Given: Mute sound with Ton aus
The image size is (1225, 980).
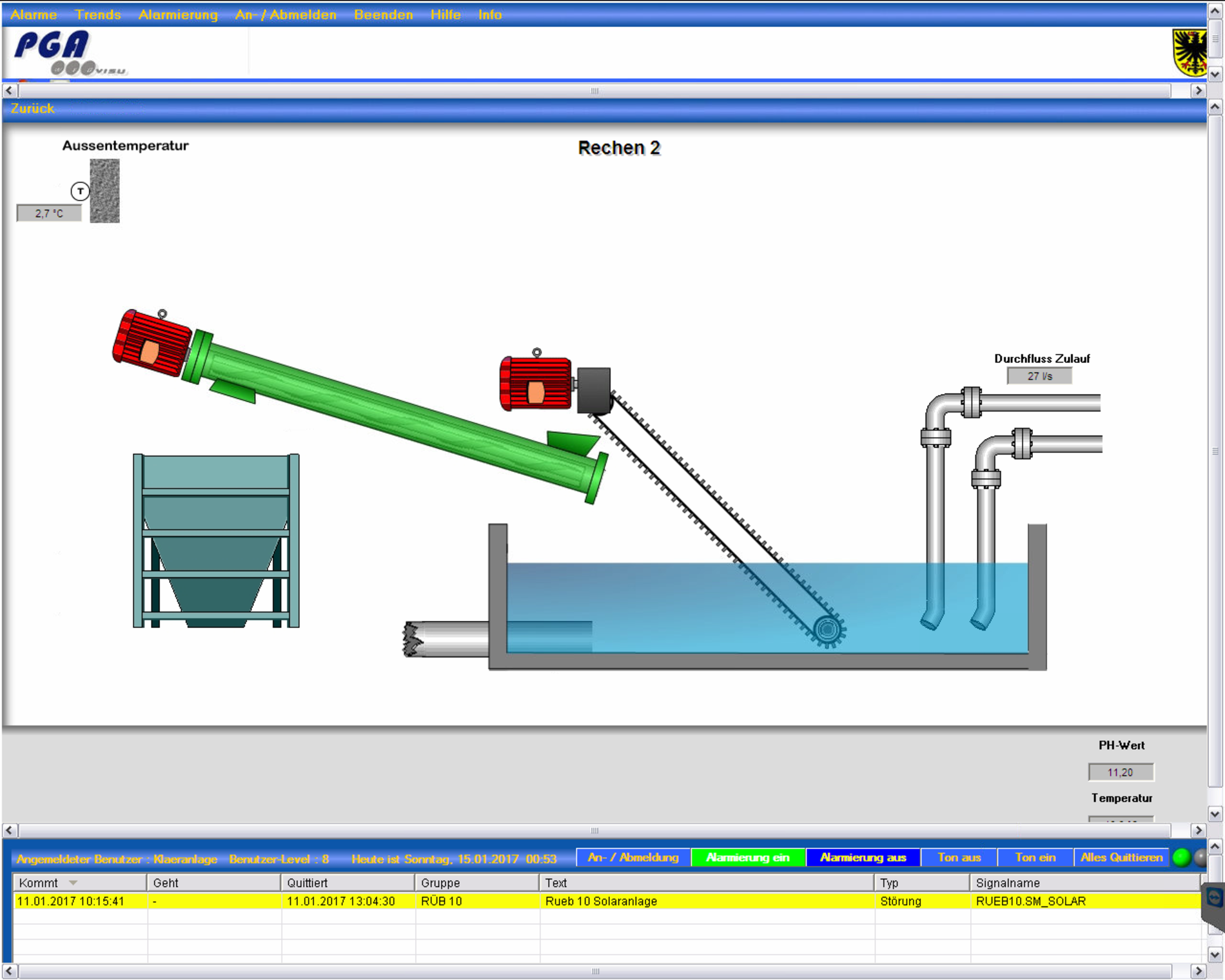Looking at the screenshot, I should [959, 857].
